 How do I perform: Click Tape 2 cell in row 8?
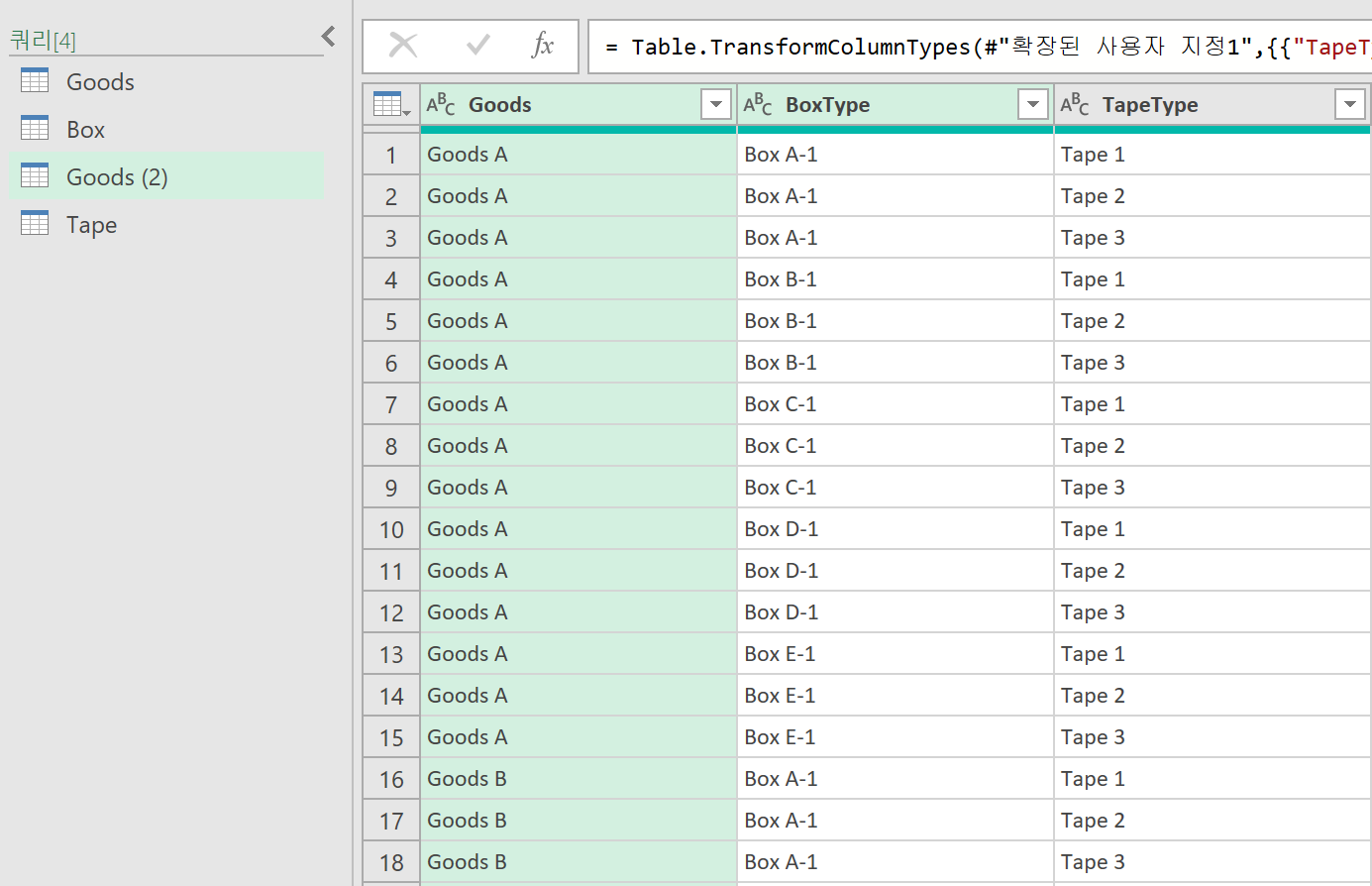click(1213, 446)
